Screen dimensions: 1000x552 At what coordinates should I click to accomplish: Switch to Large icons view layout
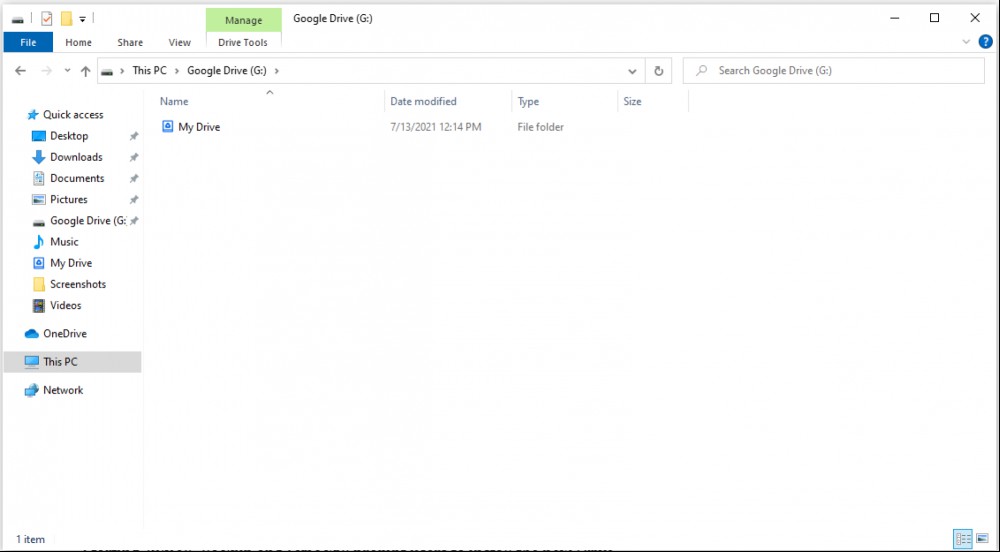tap(982, 539)
